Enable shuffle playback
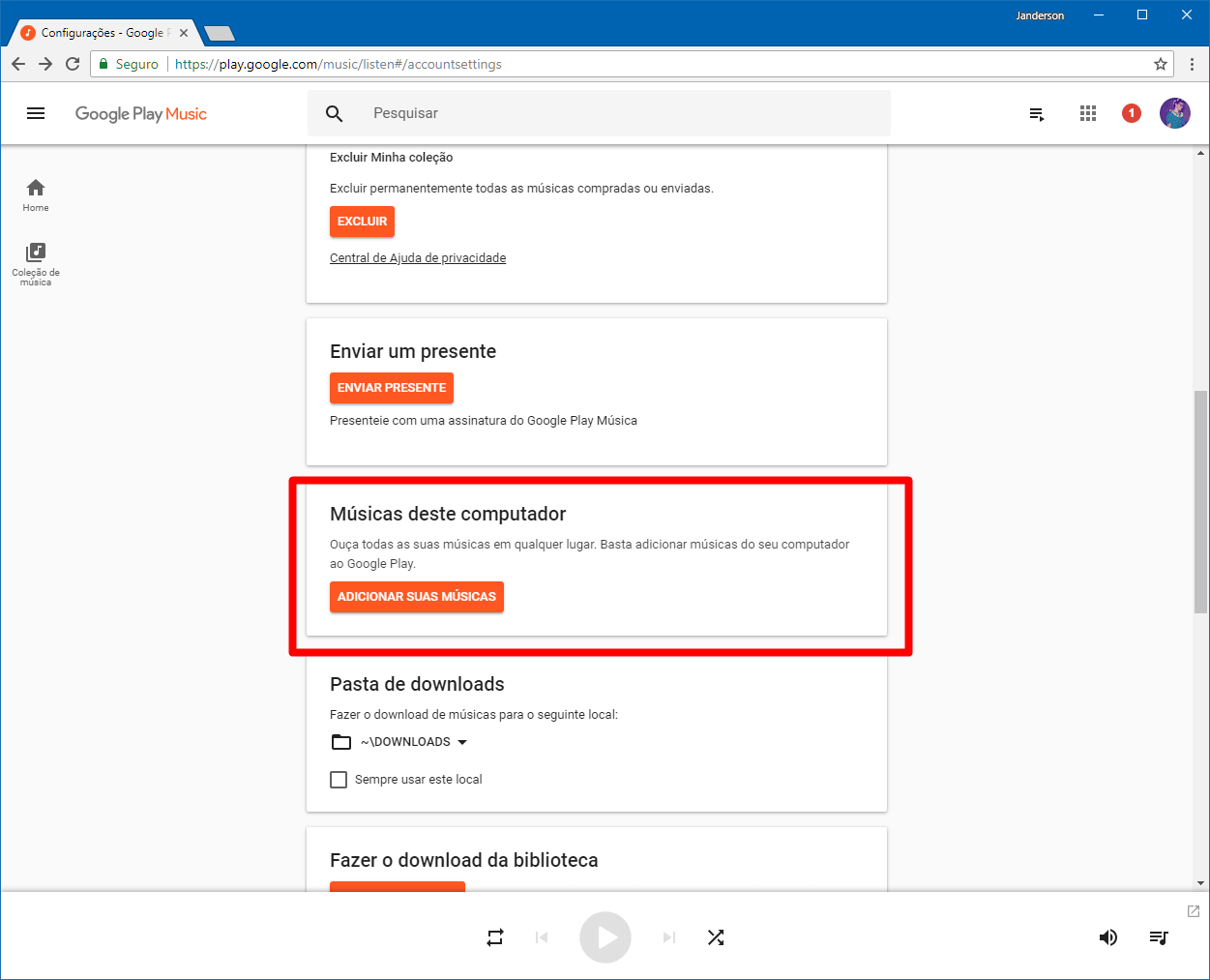The width and height of the screenshot is (1210, 980). (716, 936)
